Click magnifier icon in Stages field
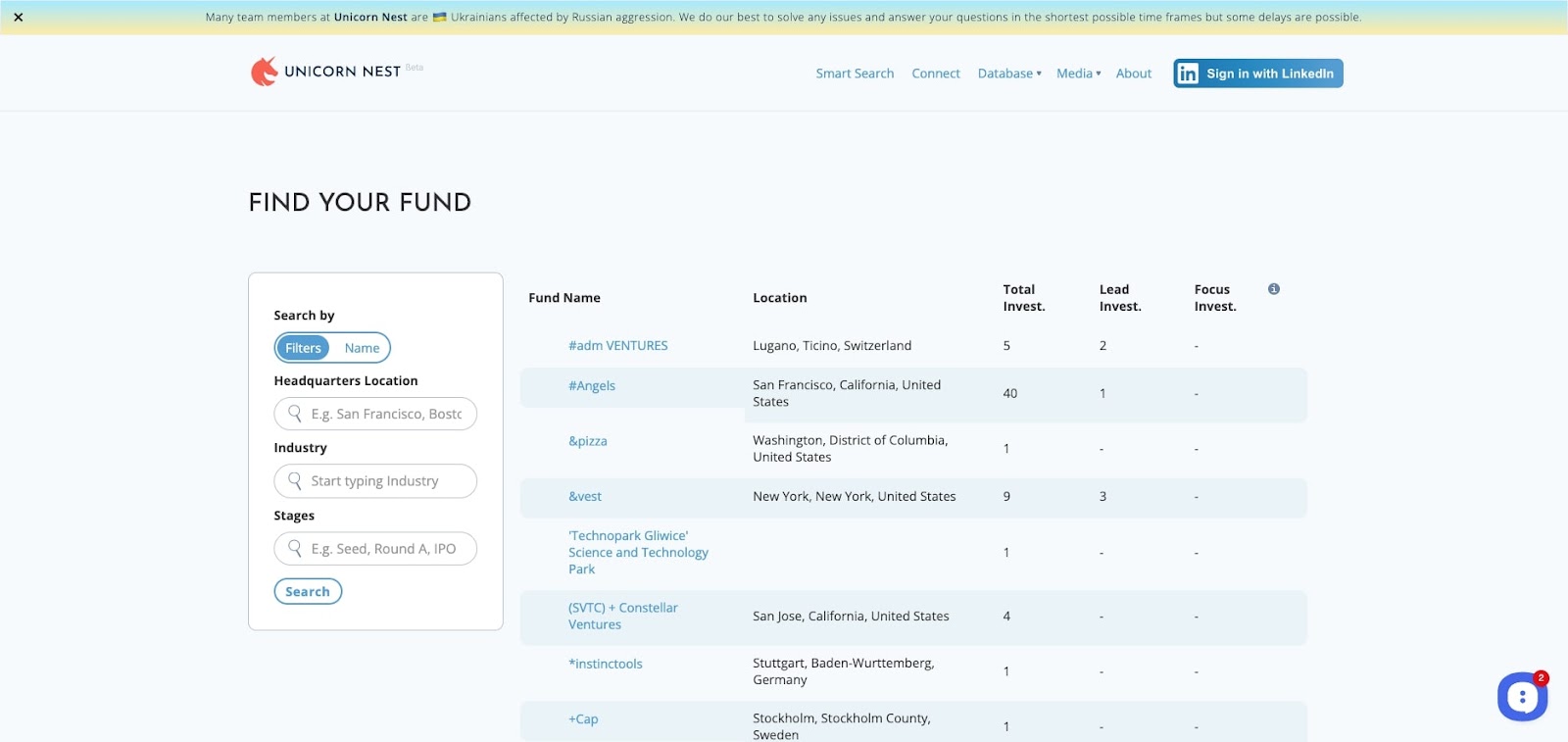 click(x=295, y=549)
